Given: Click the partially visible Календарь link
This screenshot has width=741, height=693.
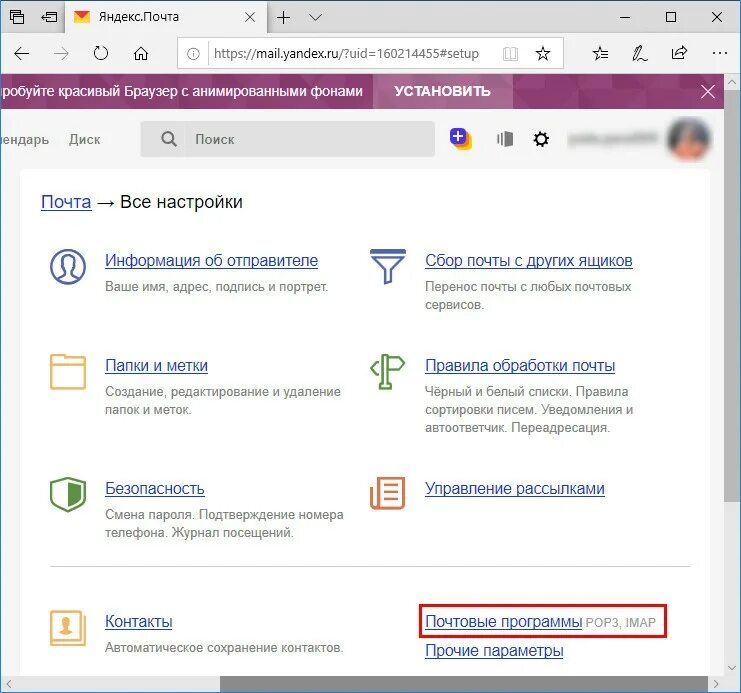Looking at the screenshot, I should [x=25, y=139].
